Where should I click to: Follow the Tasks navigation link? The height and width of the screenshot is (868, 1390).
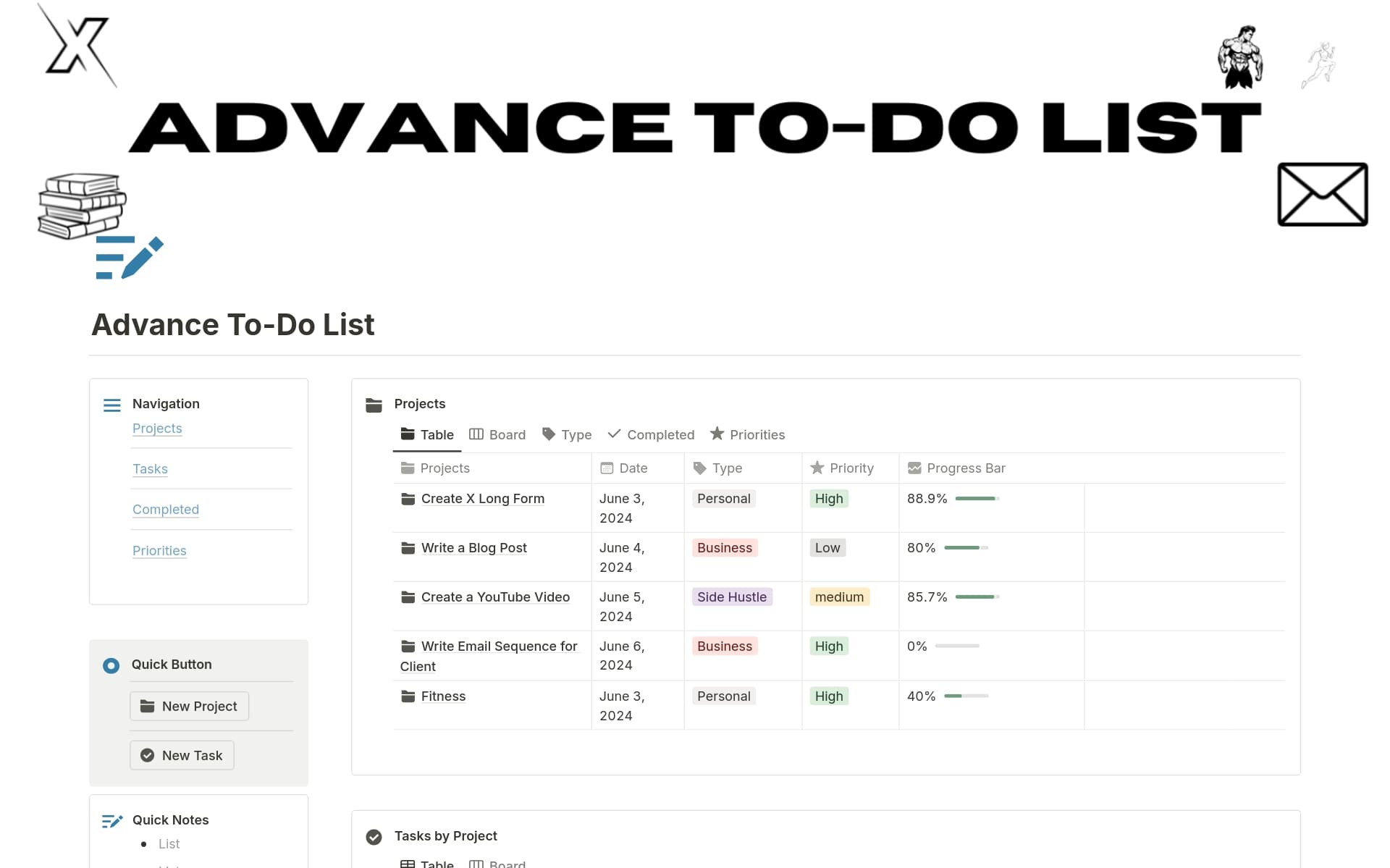tap(150, 469)
